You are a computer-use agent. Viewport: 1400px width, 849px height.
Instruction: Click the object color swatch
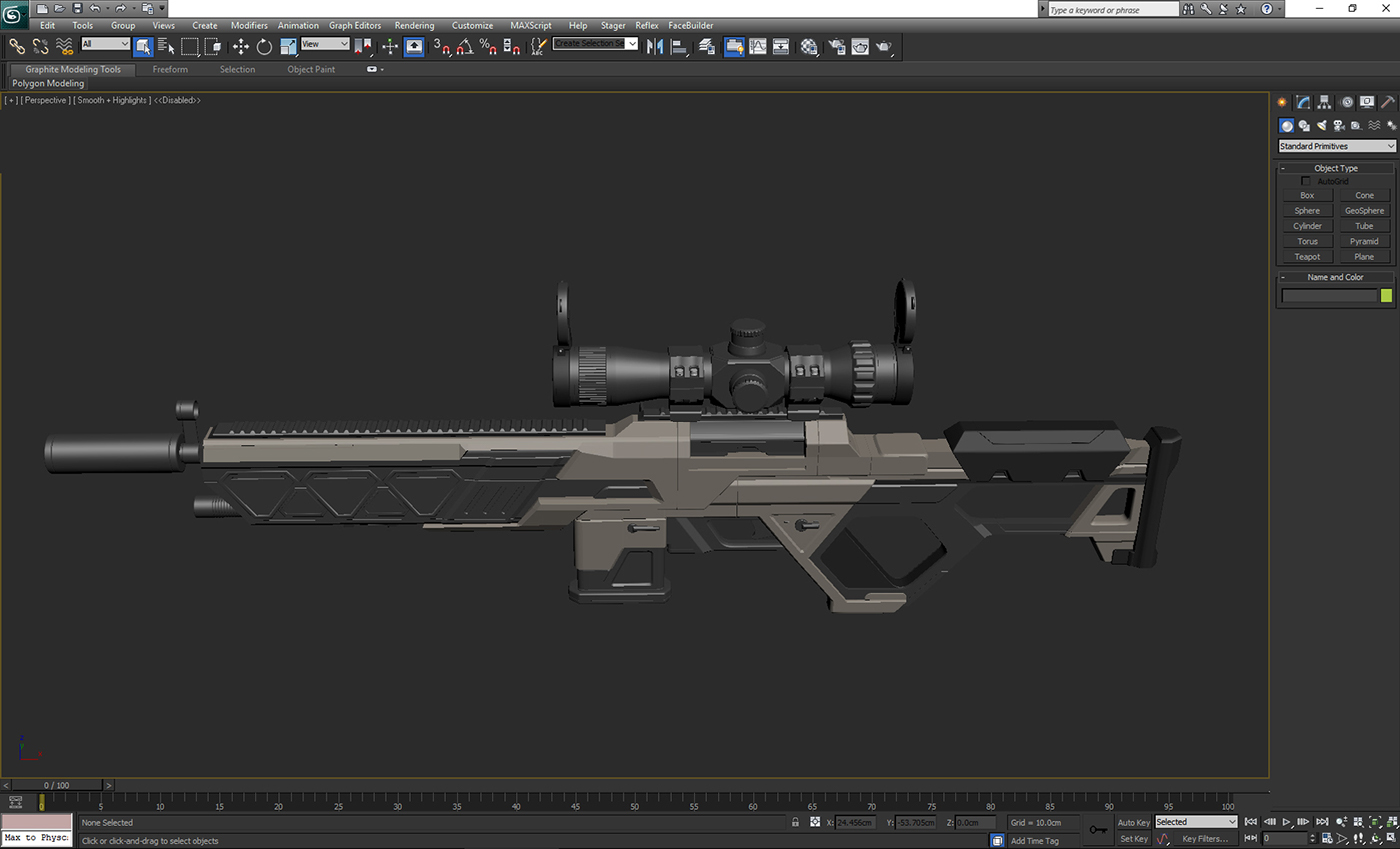tap(1385, 295)
